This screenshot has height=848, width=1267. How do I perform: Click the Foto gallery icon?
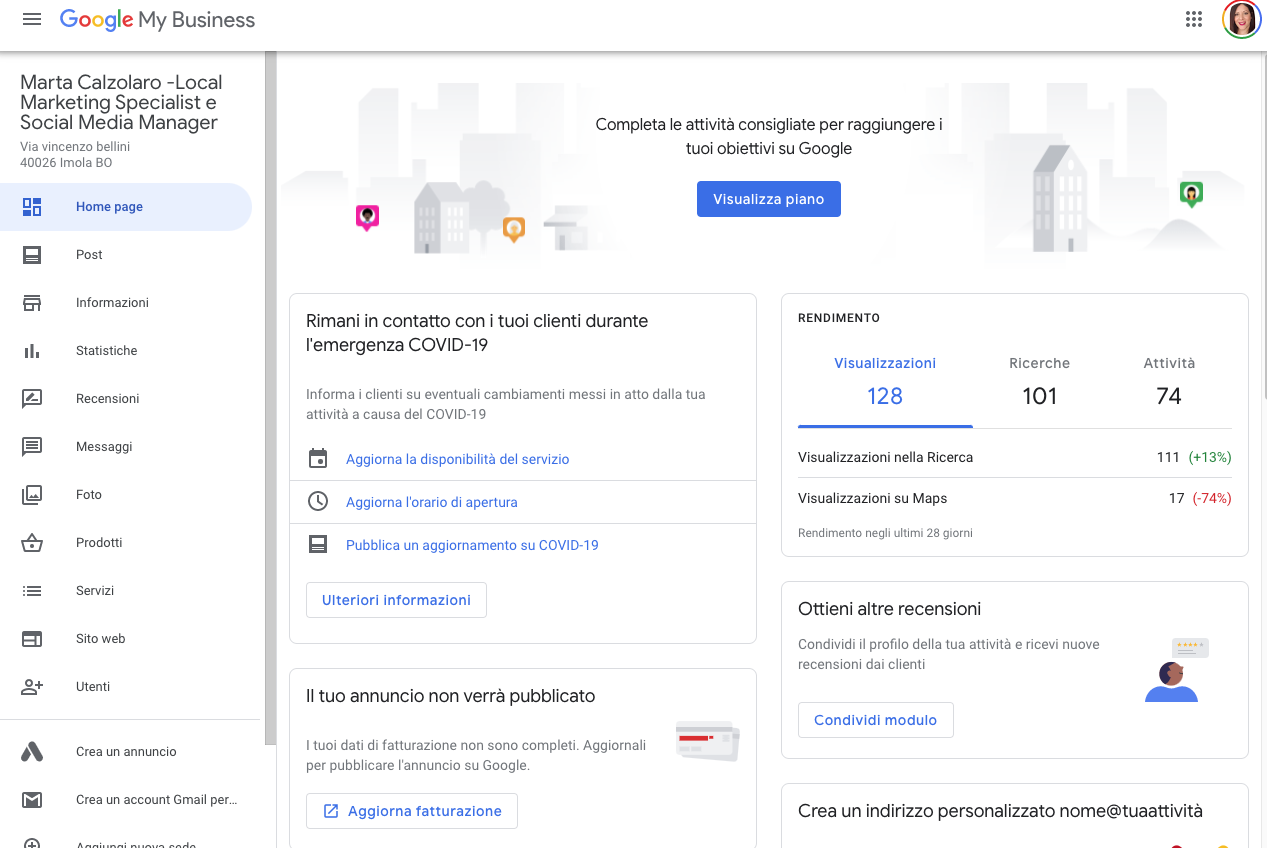pyautogui.click(x=32, y=495)
